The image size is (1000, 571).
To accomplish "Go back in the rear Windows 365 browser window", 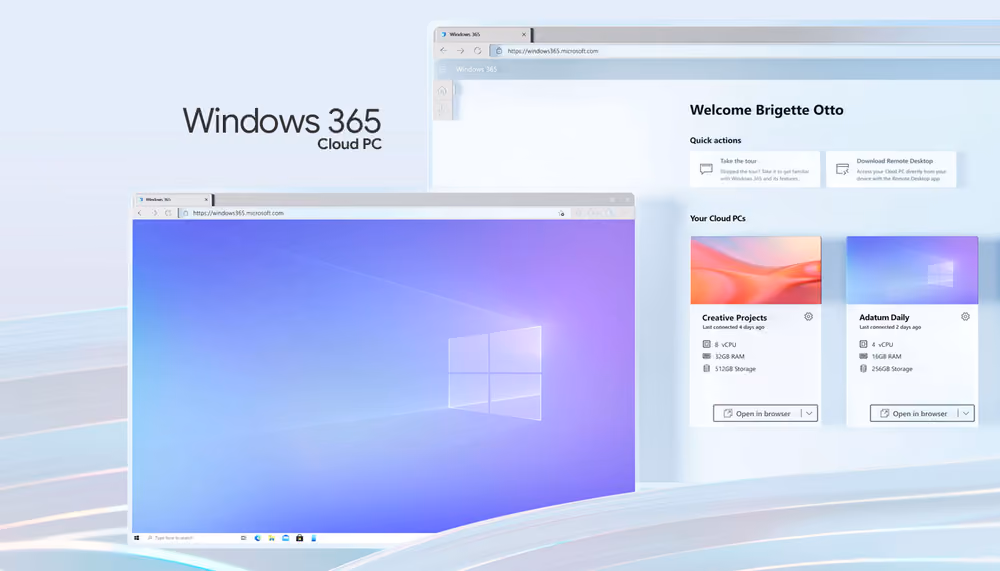I will (x=443, y=50).
